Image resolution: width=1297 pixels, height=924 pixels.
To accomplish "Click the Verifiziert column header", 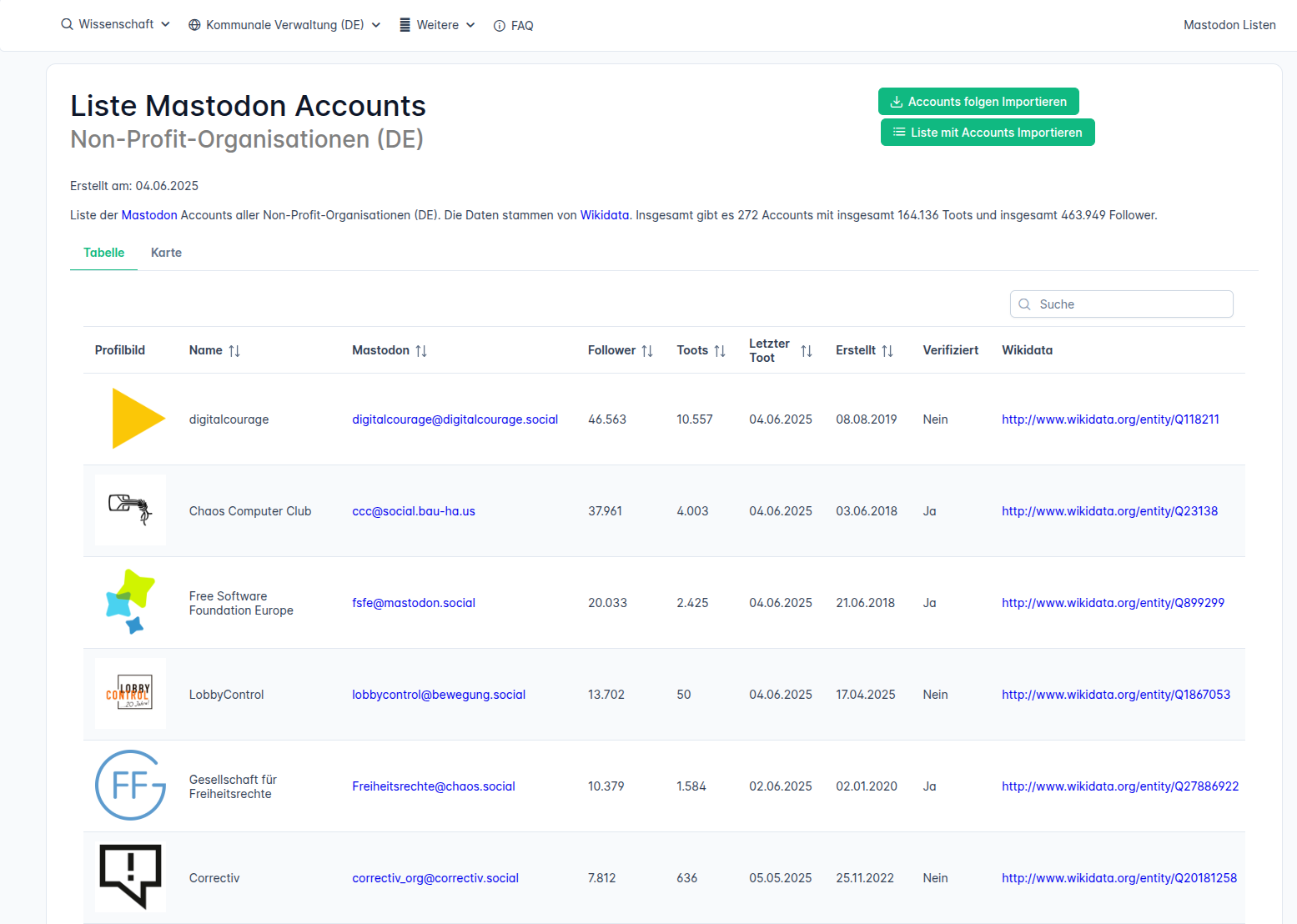I will [x=950, y=350].
